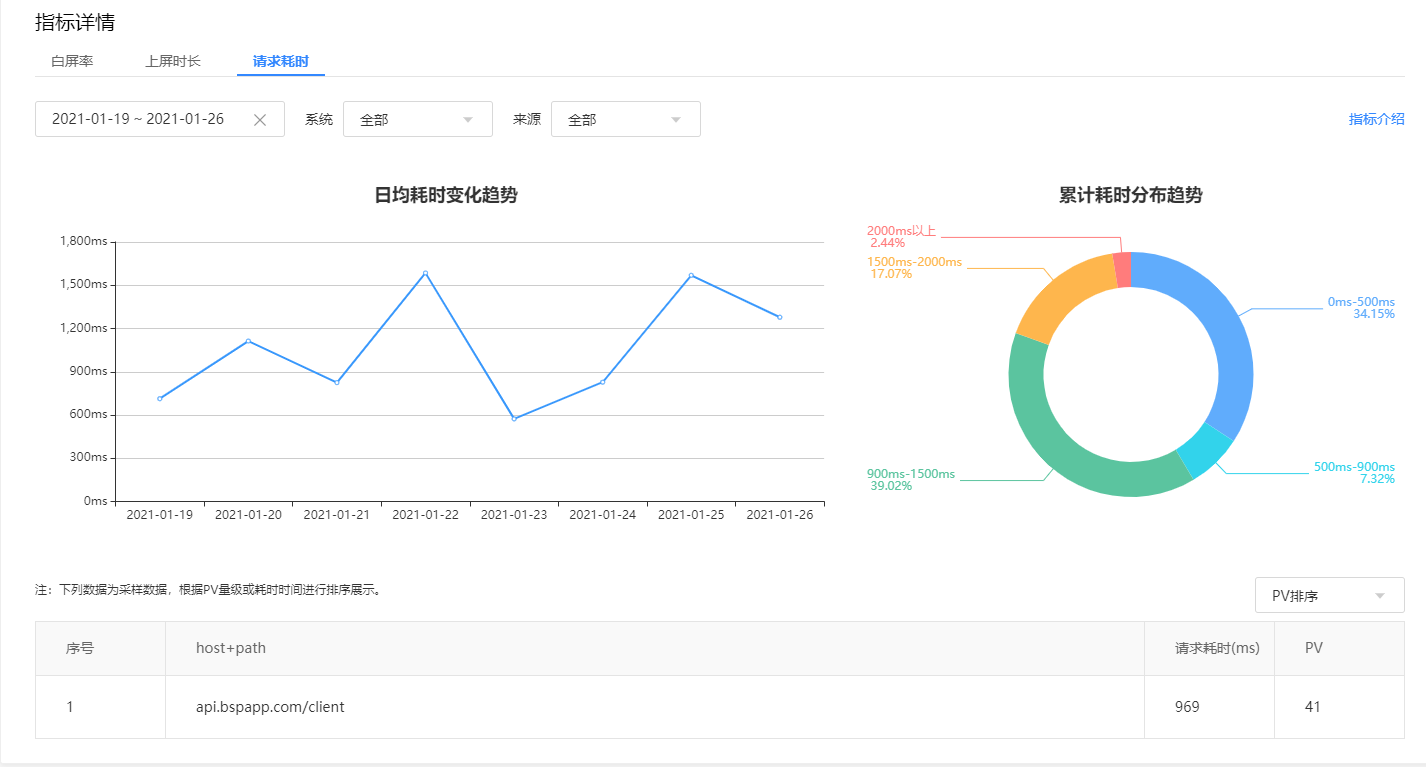Clear the date range with the X icon
The height and width of the screenshot is (767, 1426).
click(259, 118)
